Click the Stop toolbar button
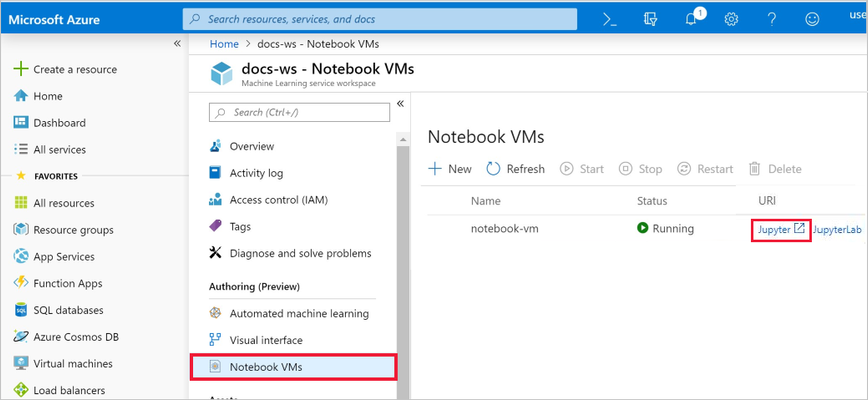 [640, 169]
